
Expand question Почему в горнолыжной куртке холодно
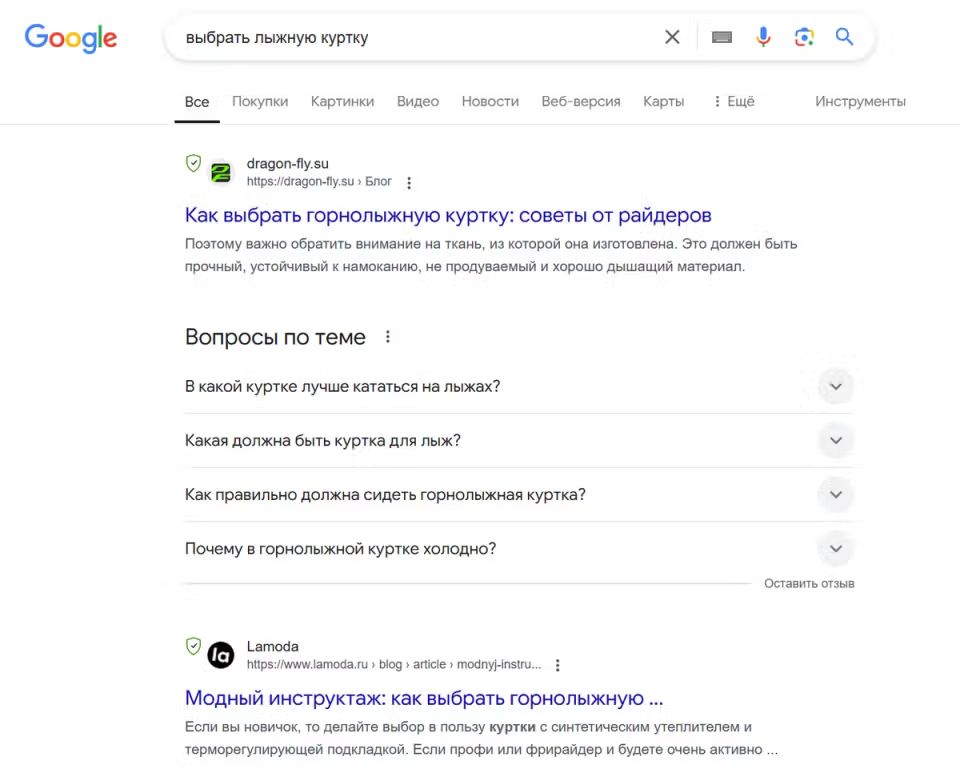[835, 548]
